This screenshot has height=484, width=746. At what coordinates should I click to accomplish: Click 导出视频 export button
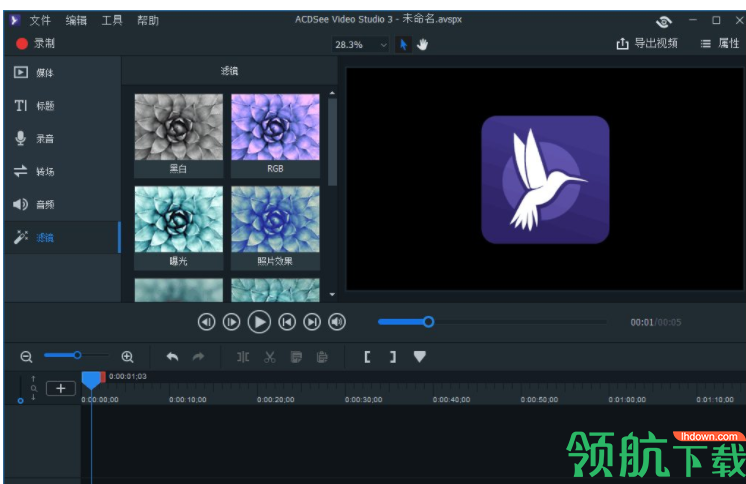coord(647,43)
